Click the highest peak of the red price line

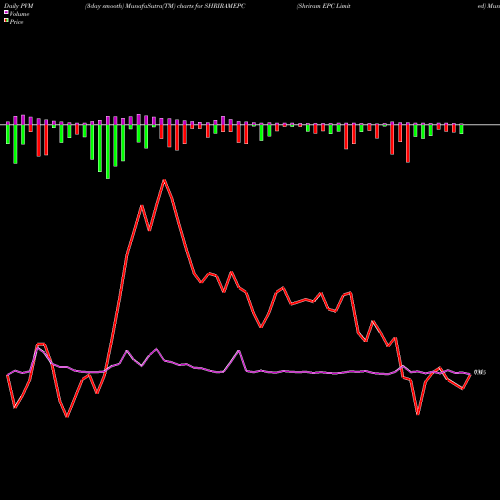164,180
